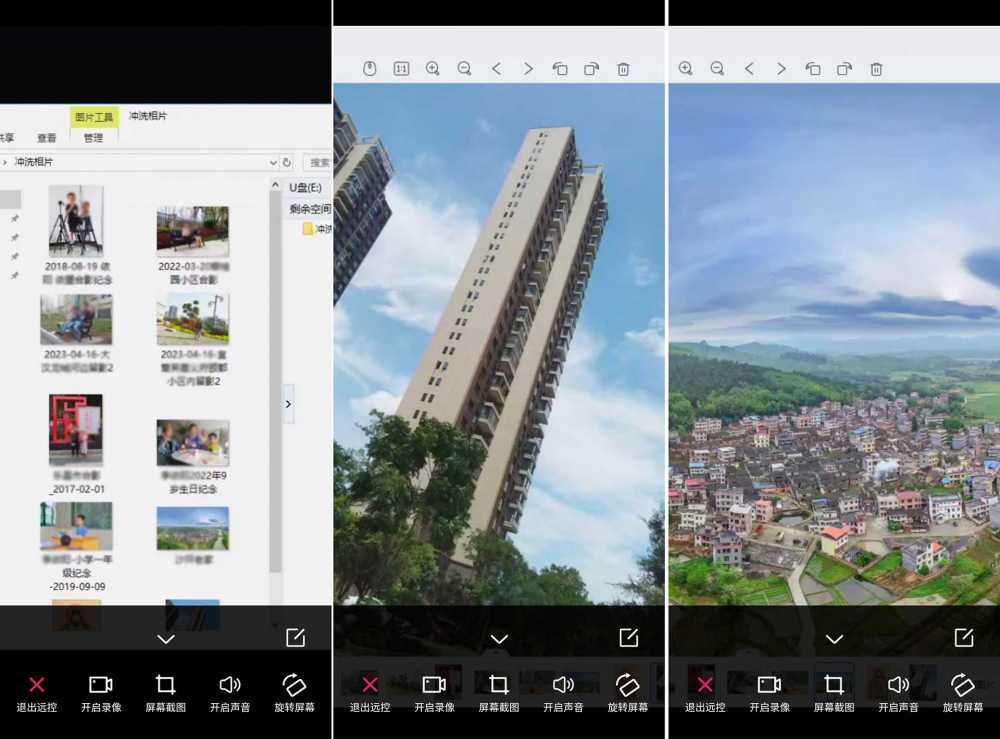The height and width of the screenshot is (739, 1000).
Task: Open the 冲洗相片 address bar dropdown arrow
Action: point(273,163)
